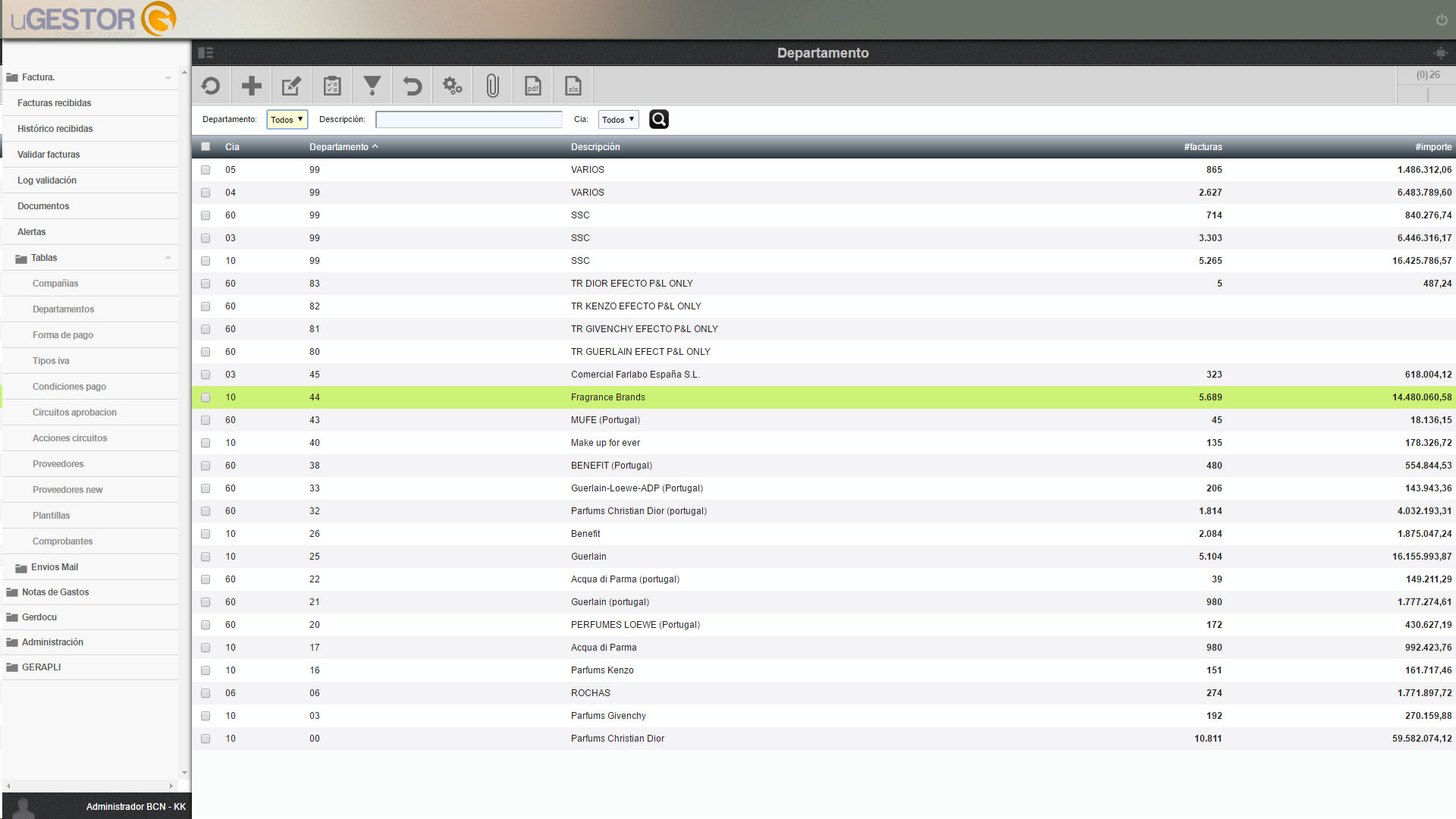This screenshot has width=1456, height=819.
Task: Click the filter funnel icon
Action: click(372, 86)
